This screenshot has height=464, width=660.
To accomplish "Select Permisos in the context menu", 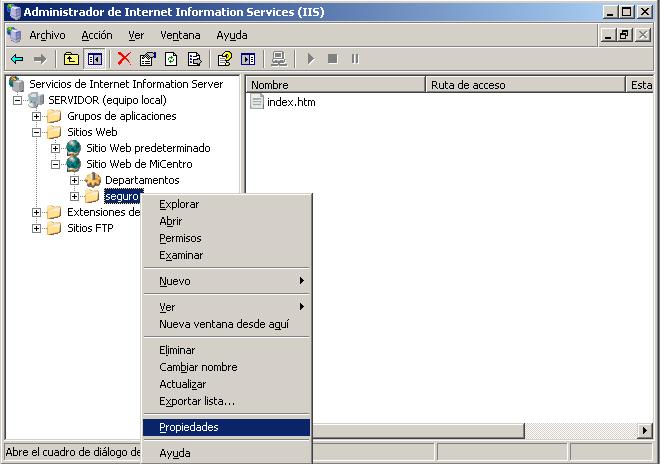I will (x=180, y=238).
